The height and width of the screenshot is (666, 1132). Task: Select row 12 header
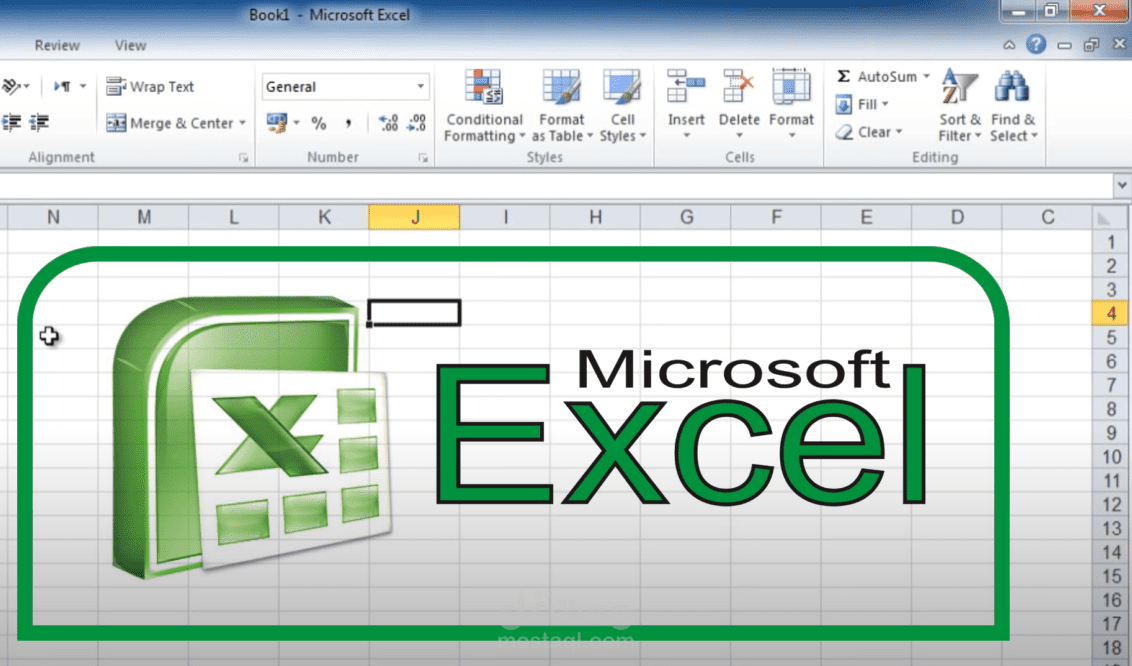tap(1111, 504)
